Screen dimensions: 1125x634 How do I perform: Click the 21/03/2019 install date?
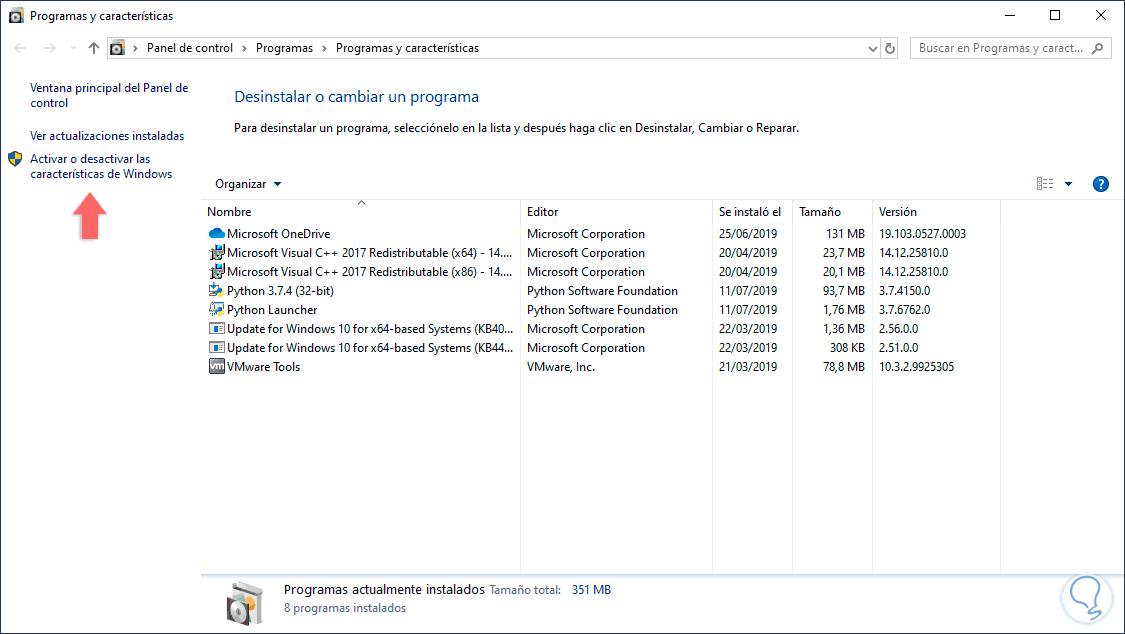click(x=748, y=366)
